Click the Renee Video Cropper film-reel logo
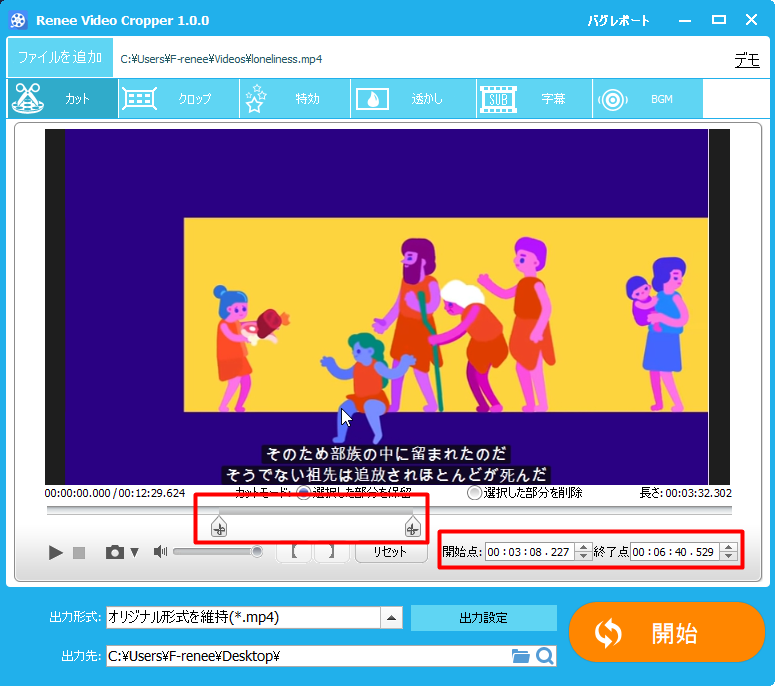This screenshot has width=775, height=686. click(x=18, y=20)
